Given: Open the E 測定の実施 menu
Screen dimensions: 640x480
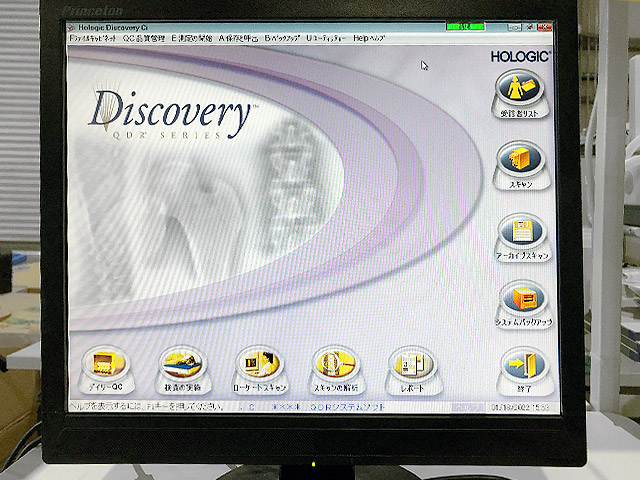Looking at the screenshot, I should tap(192, 38).
